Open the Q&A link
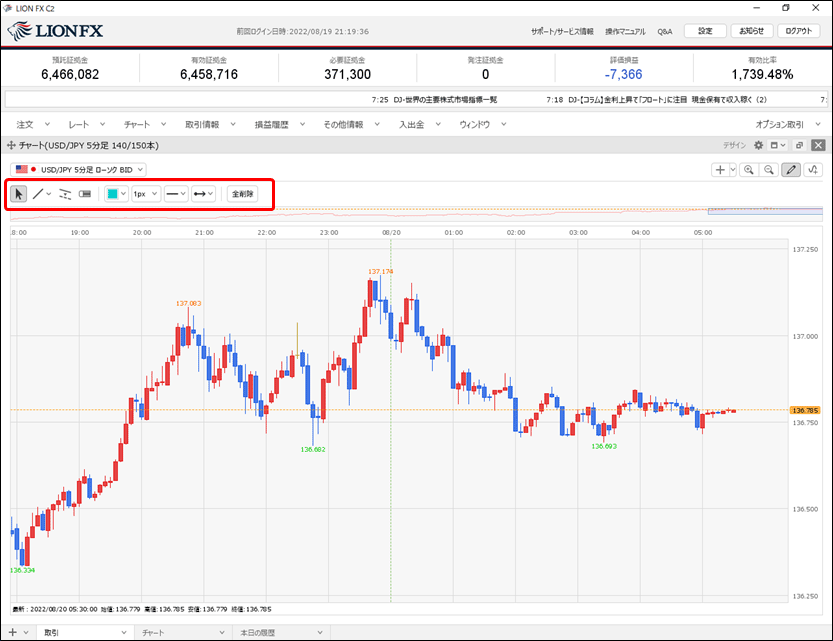This screenshot has height=641, width=833. (x=665, y=31)
